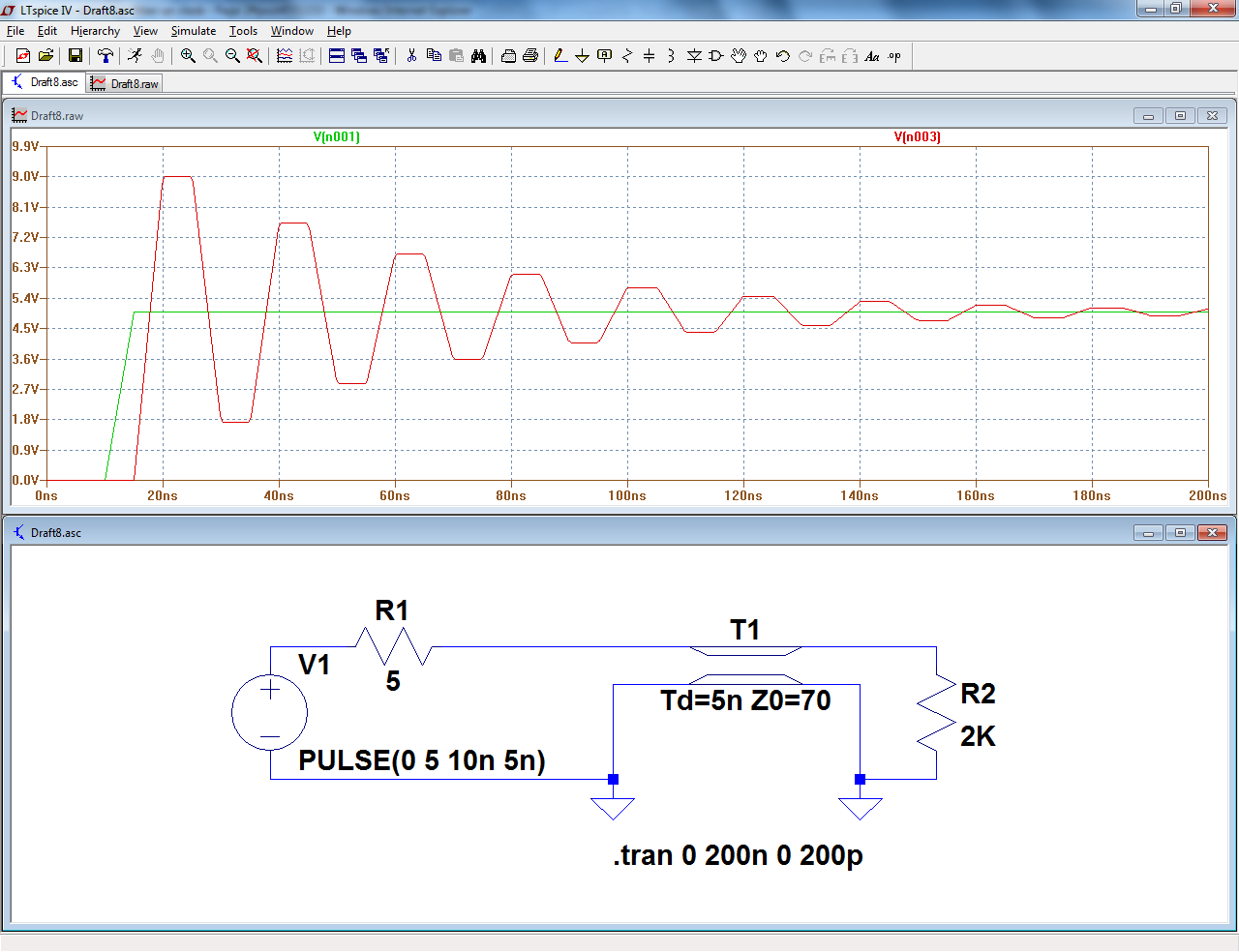Click the Zoom In magnifier icon
The image size is (1239, 952).
point(188,56)
